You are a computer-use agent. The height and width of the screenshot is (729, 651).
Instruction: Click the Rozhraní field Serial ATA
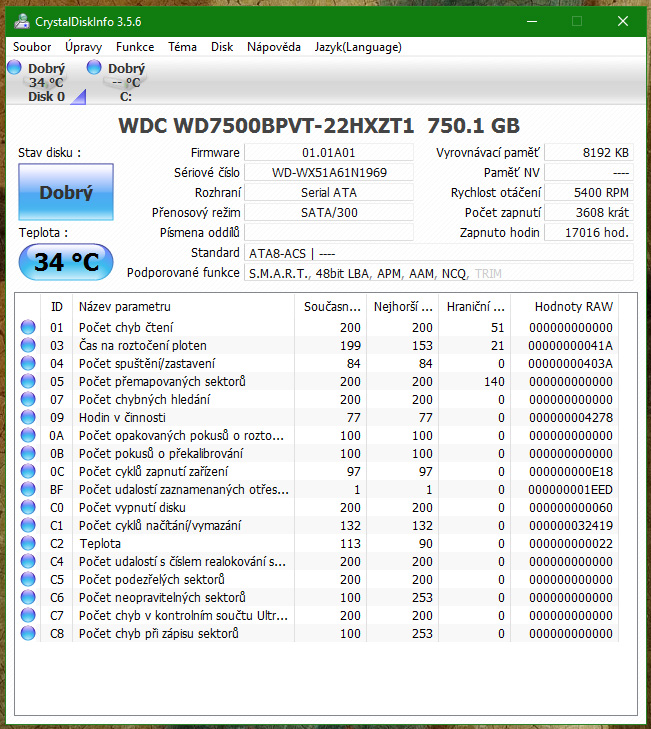tap(329, 192)
